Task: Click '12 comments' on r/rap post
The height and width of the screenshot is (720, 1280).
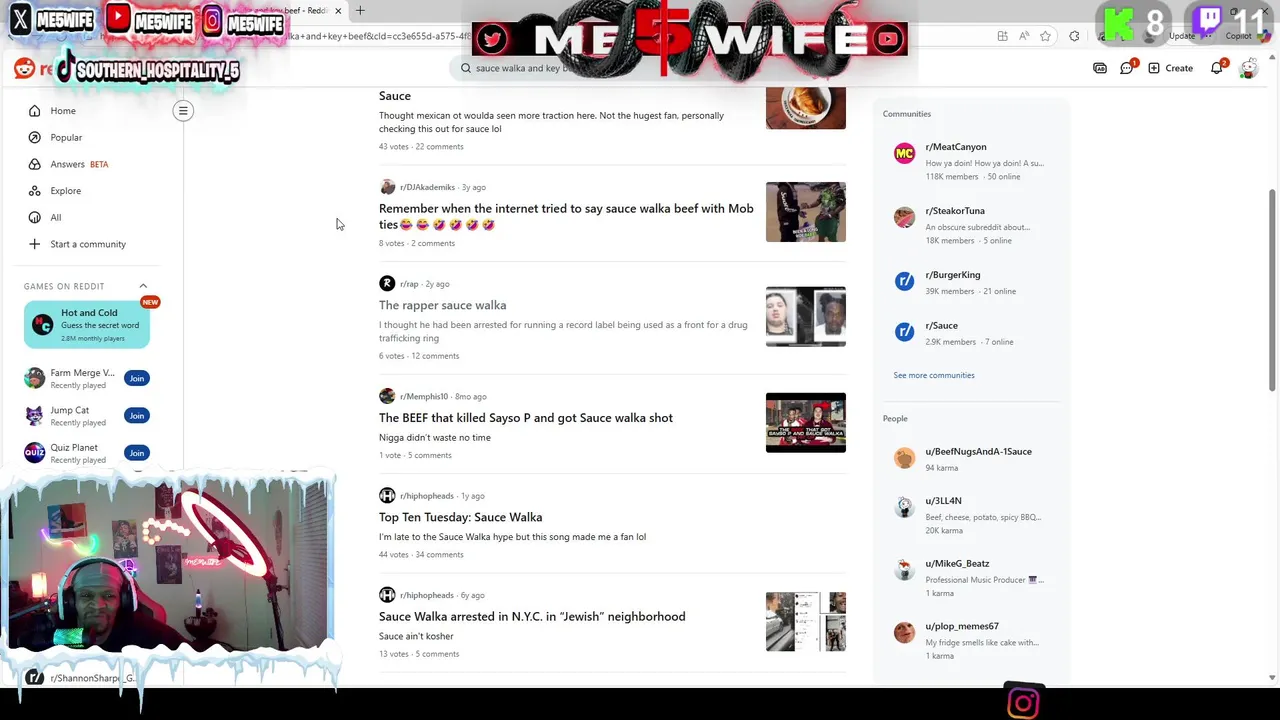Action: pos(435,356)
